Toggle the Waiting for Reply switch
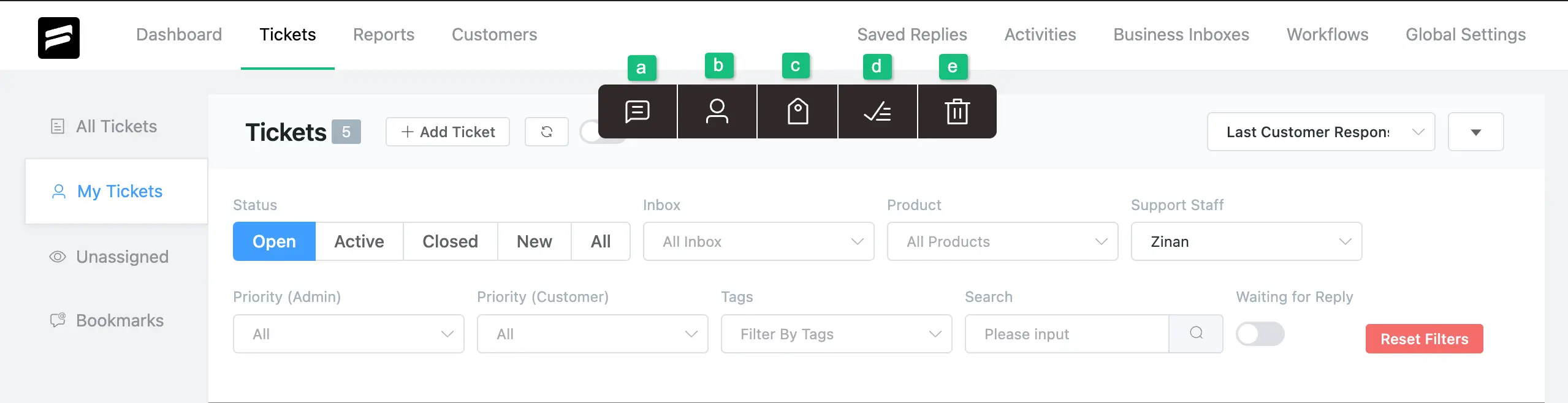The height and width of the screenshot is (403, 1568). tap(1260, 334)
